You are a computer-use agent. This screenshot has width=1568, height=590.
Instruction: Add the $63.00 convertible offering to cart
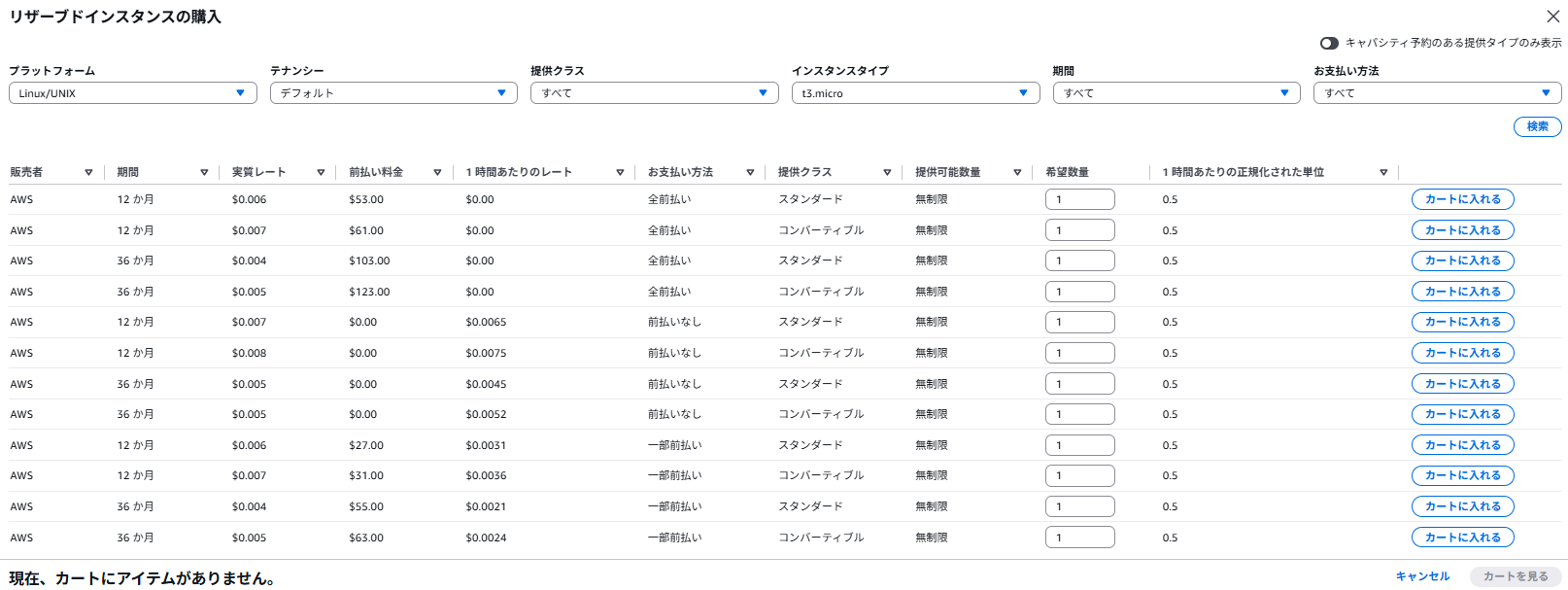(x=1462, y=538)
